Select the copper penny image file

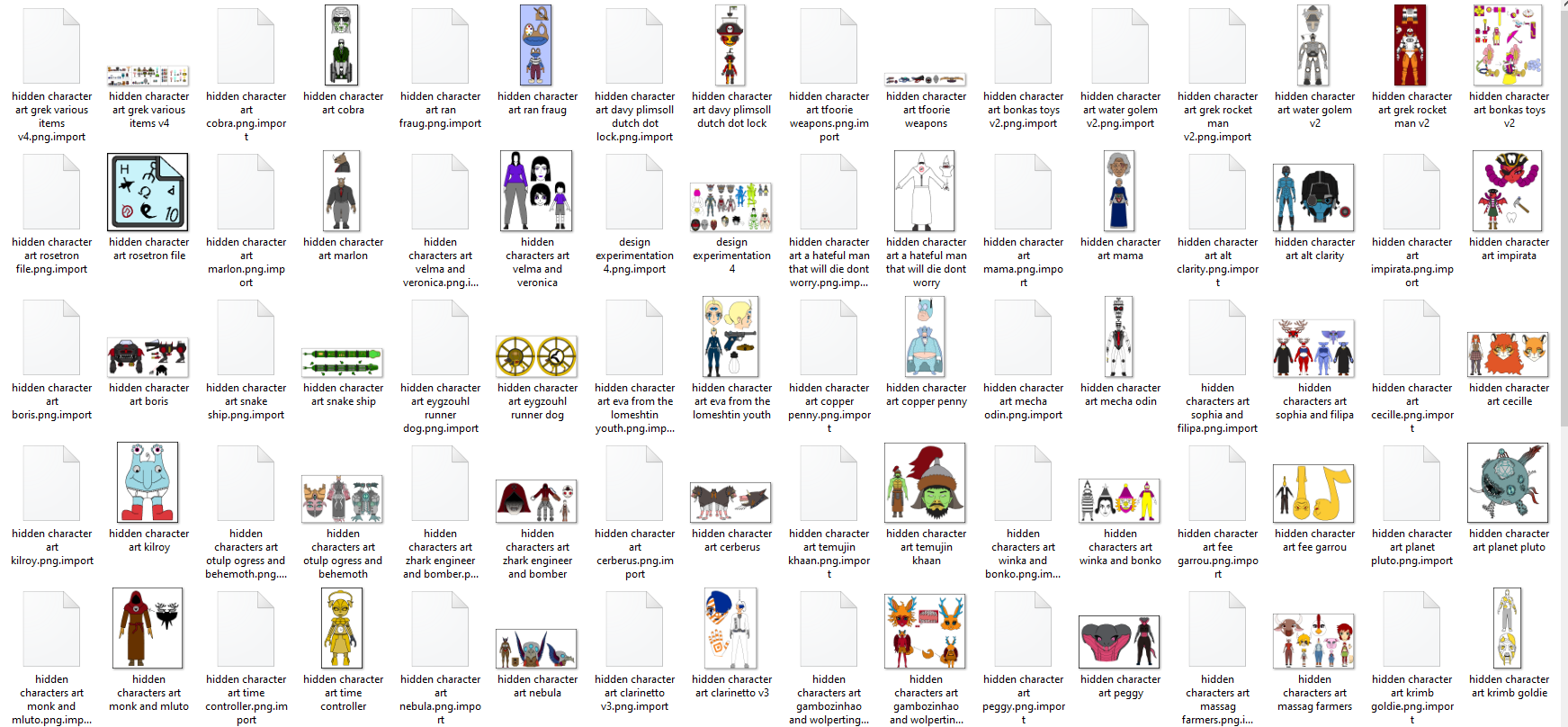(925, 337)
